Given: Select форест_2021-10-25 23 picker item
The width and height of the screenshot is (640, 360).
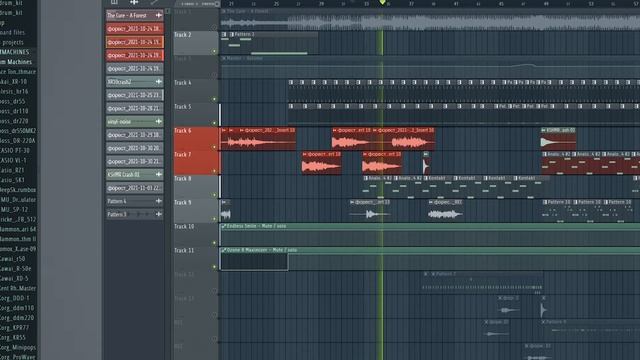Looking at the screenshot, I should coord(135,95).
